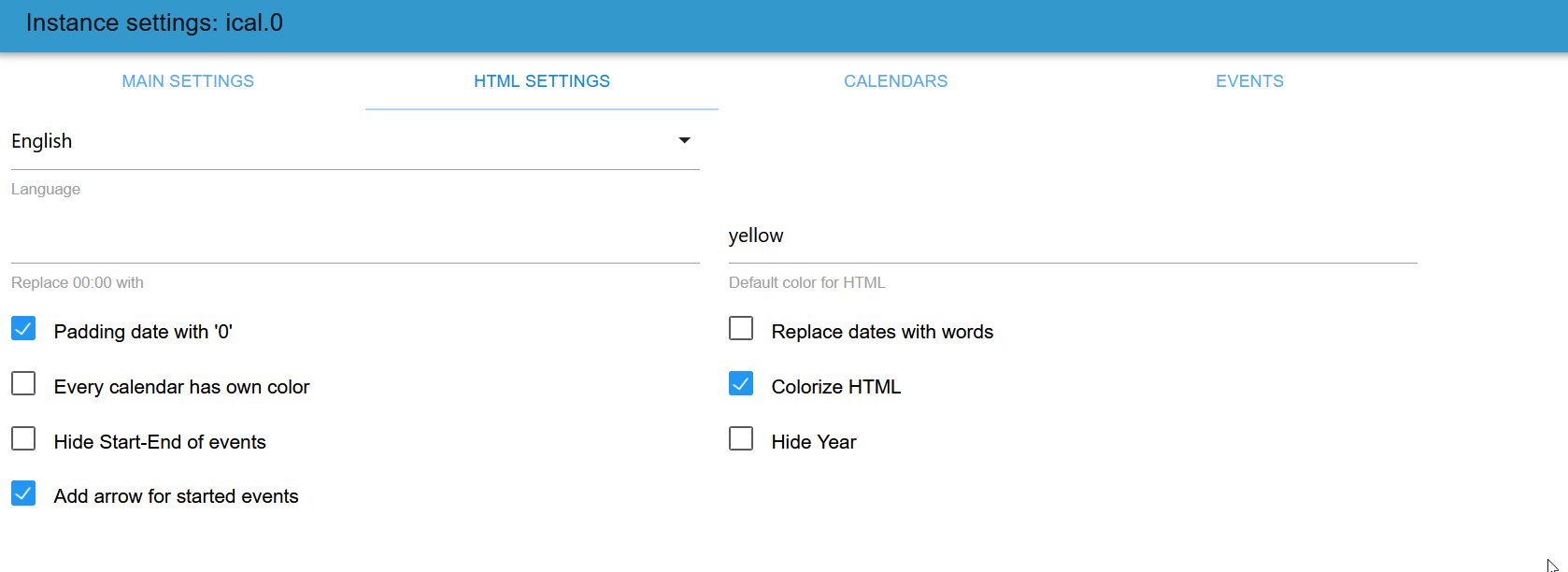Uncheck Padding date with '0' checkbox

pyautogui.click(x=23, y=329)
